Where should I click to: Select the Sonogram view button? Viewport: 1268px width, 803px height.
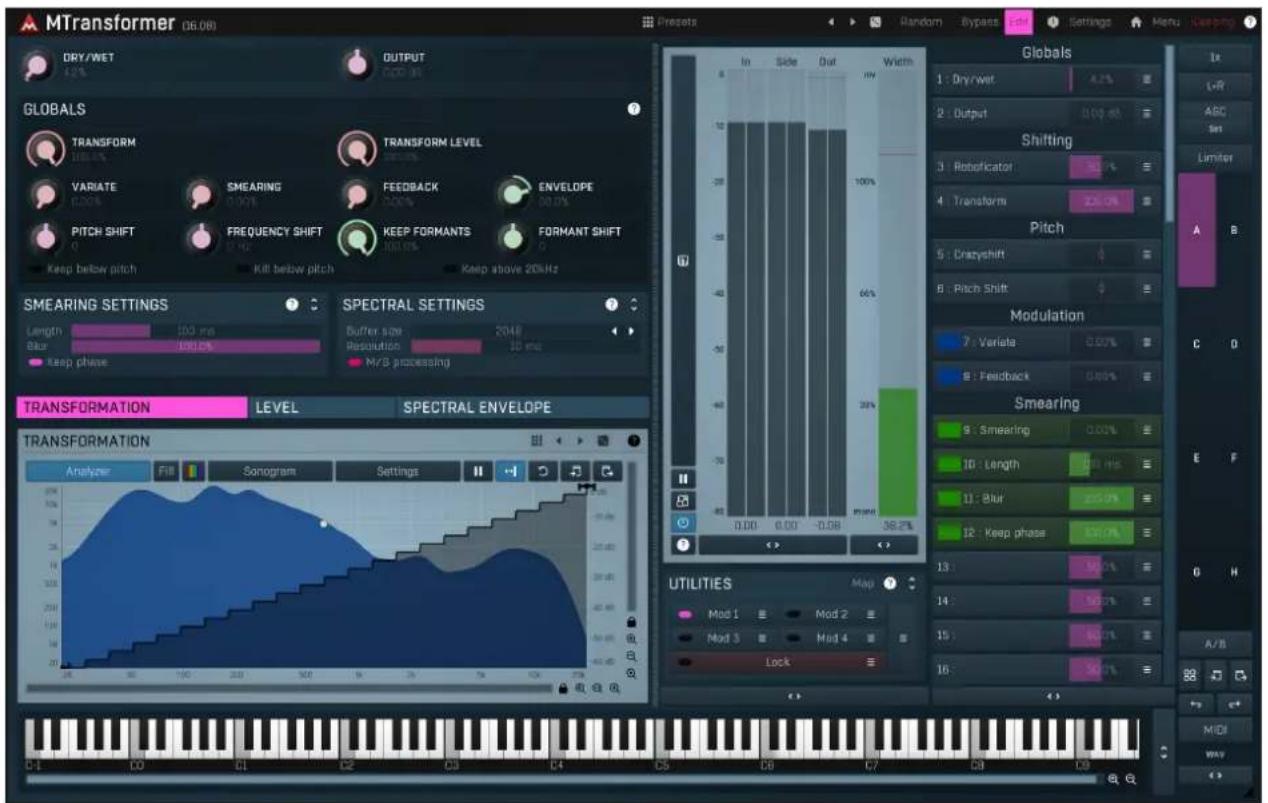(x=270, y=471)
